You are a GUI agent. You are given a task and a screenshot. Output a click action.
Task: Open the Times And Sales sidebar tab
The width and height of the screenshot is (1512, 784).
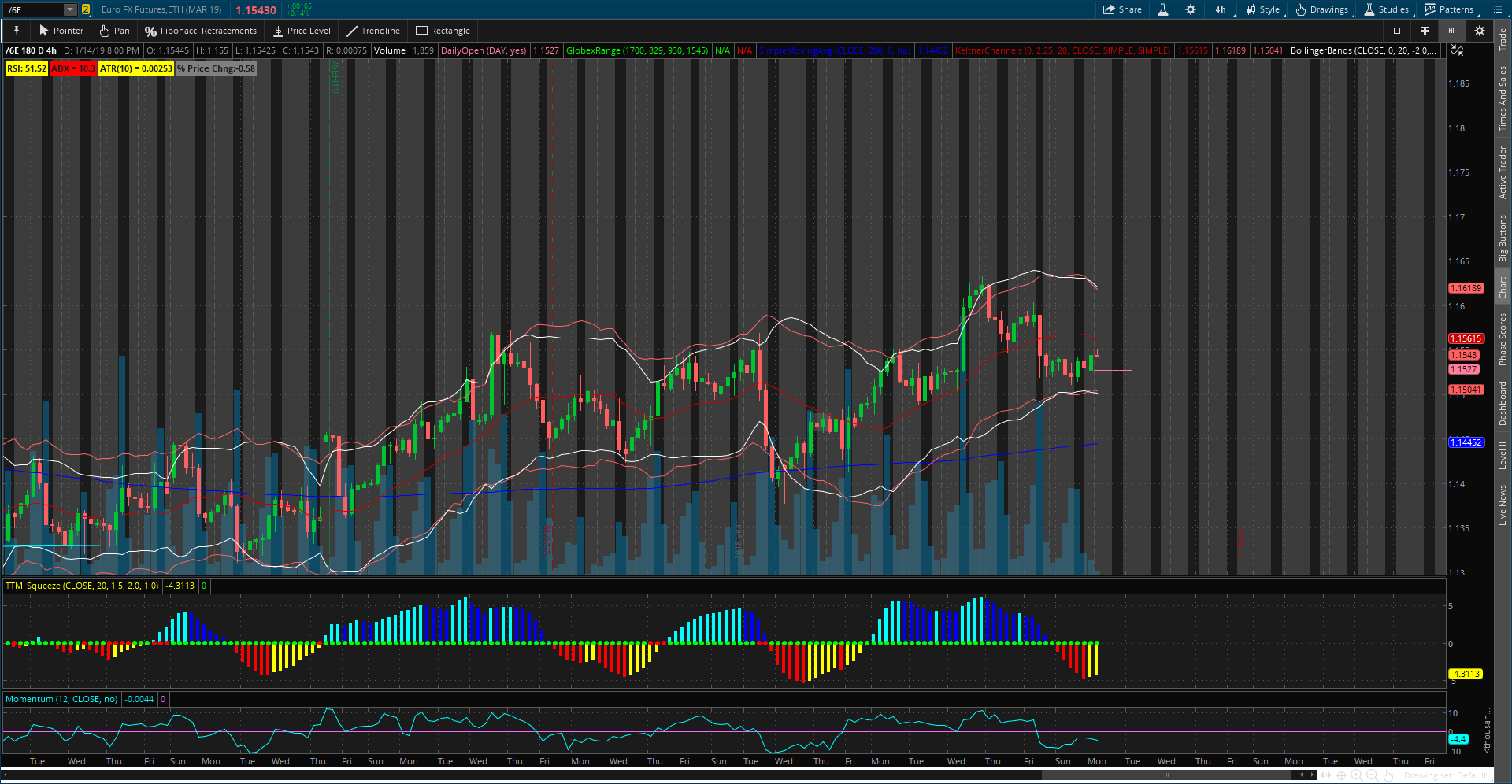pos(1503,98)
